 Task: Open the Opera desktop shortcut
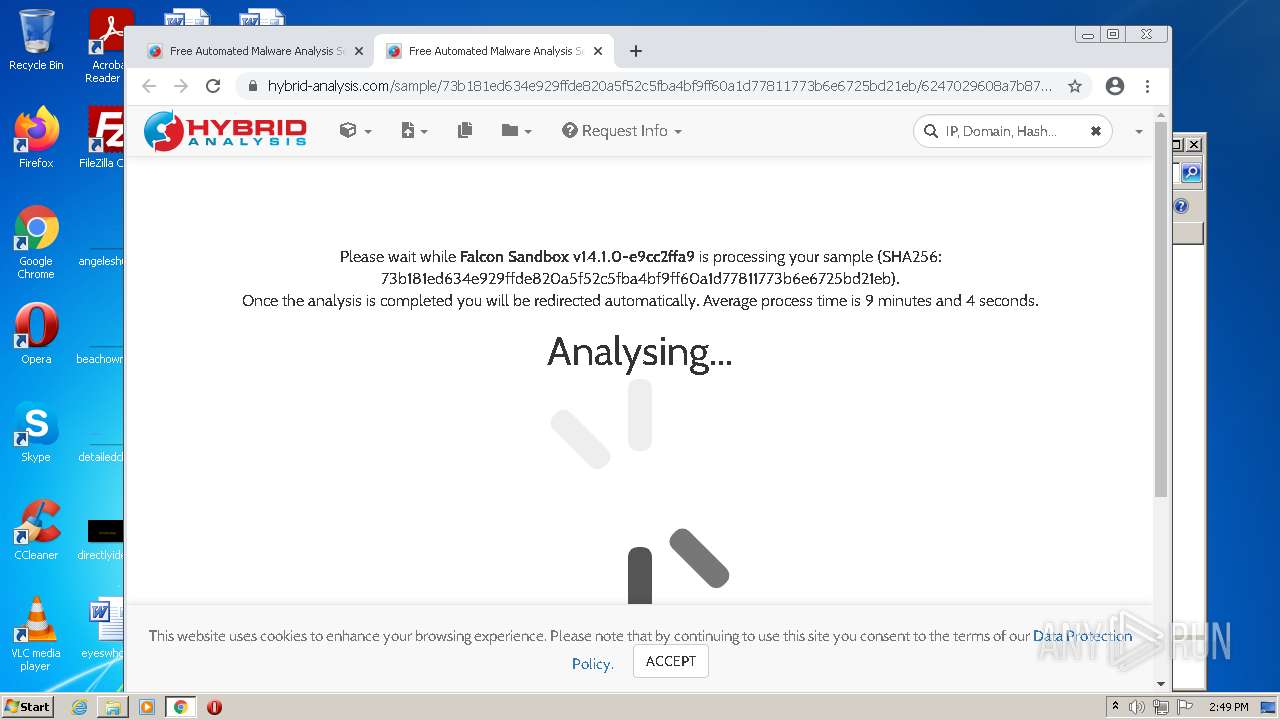(x=36, y=334)
